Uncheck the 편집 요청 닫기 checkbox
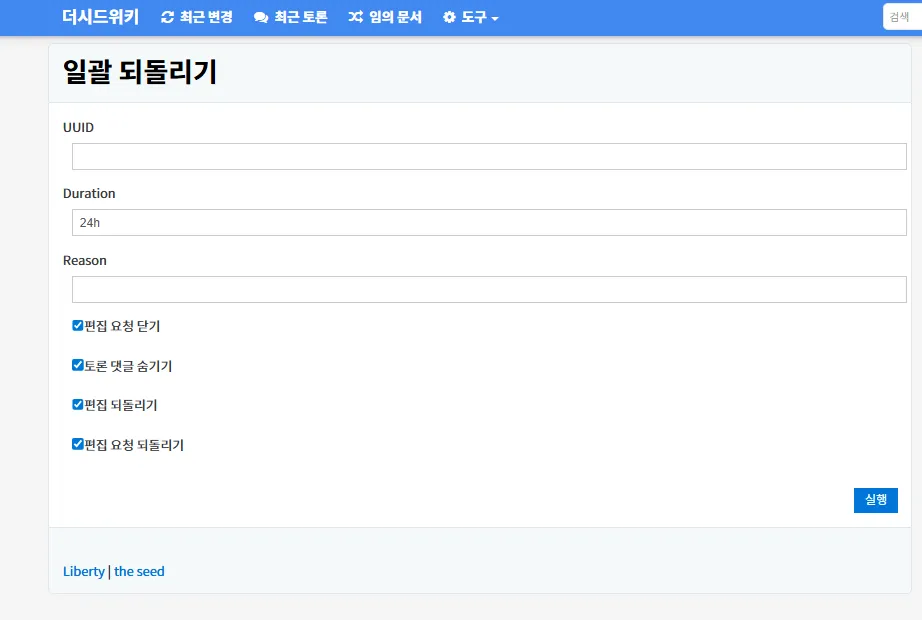The width and height of the screenshot is (922, 620). 77,324
